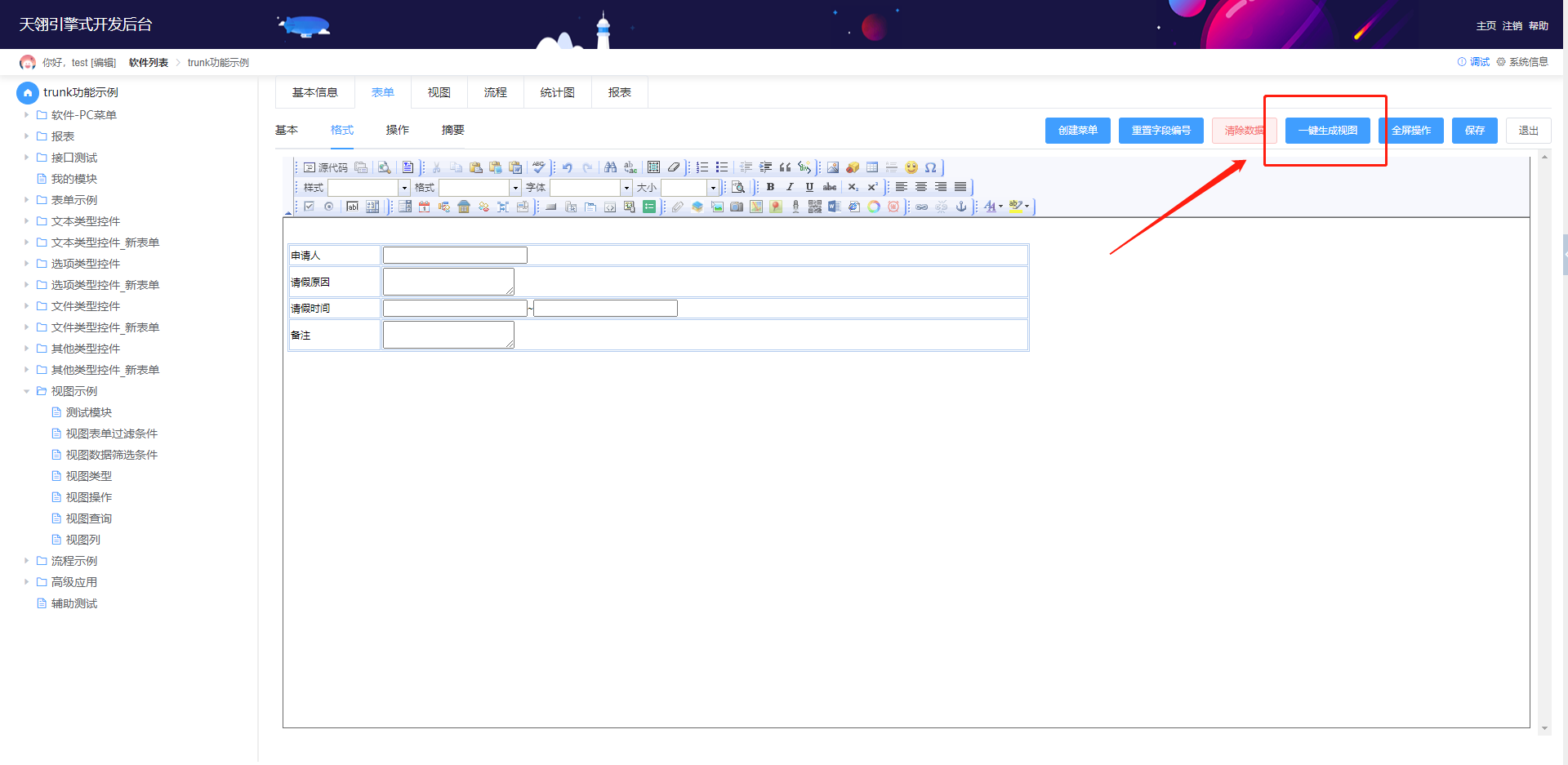Expand the 软件-PC菜单 tree node

pyautogui.click(x=26, y=115)
